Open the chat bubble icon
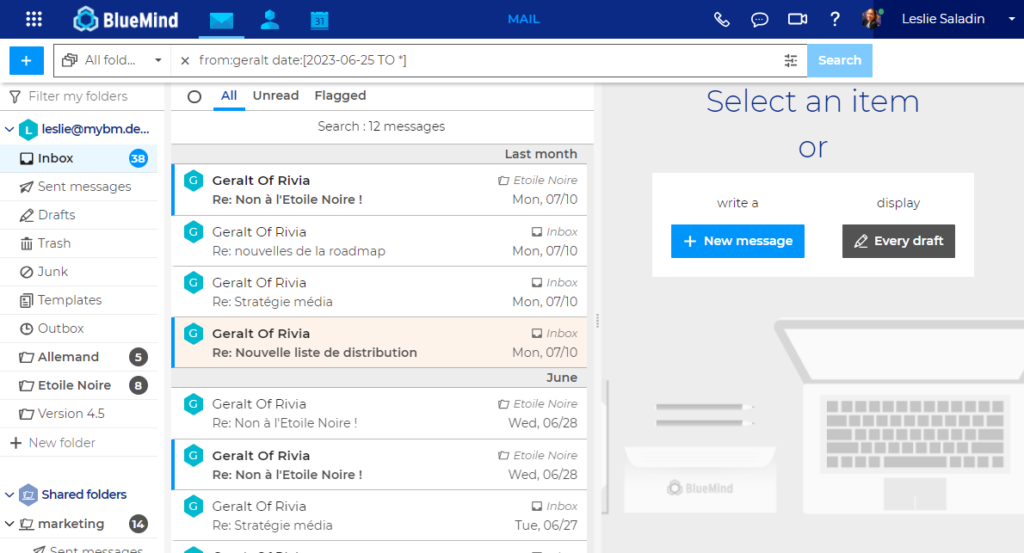The image size is (1024, 553). 759,20
